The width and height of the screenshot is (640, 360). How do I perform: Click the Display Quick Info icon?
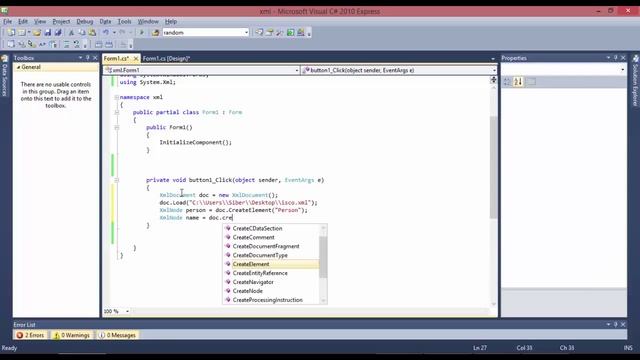pos(32,44)
